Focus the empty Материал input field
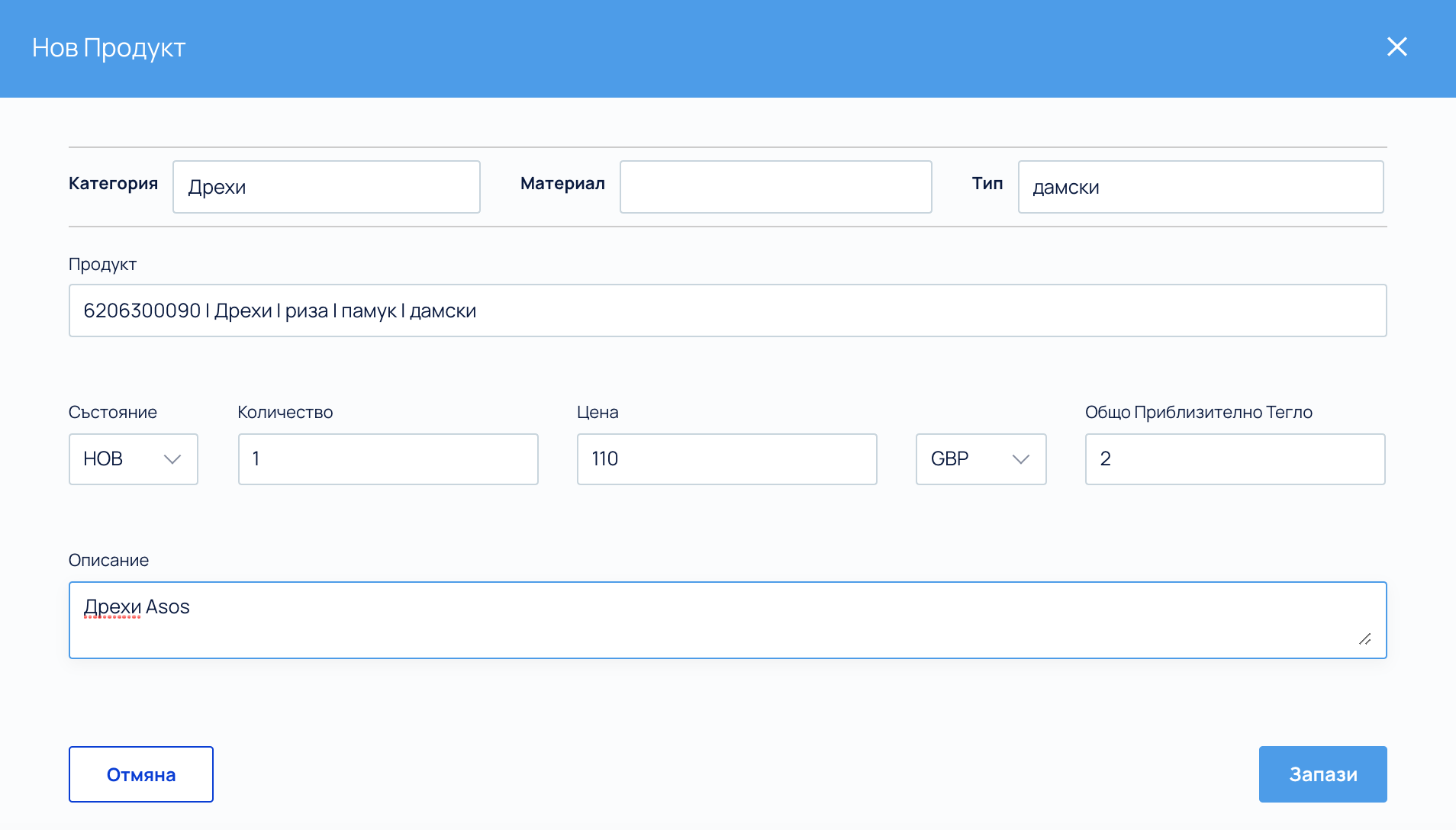This screenshot has height=830, width=1456. point(775,187)
